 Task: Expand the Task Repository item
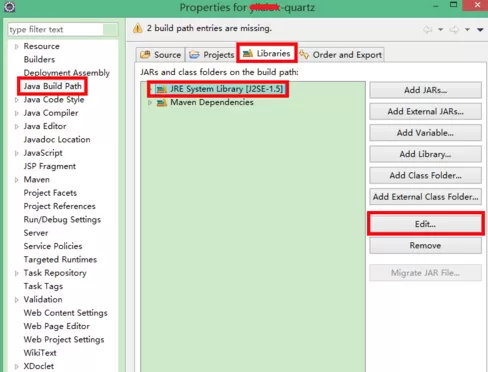[x=16, y=273]
